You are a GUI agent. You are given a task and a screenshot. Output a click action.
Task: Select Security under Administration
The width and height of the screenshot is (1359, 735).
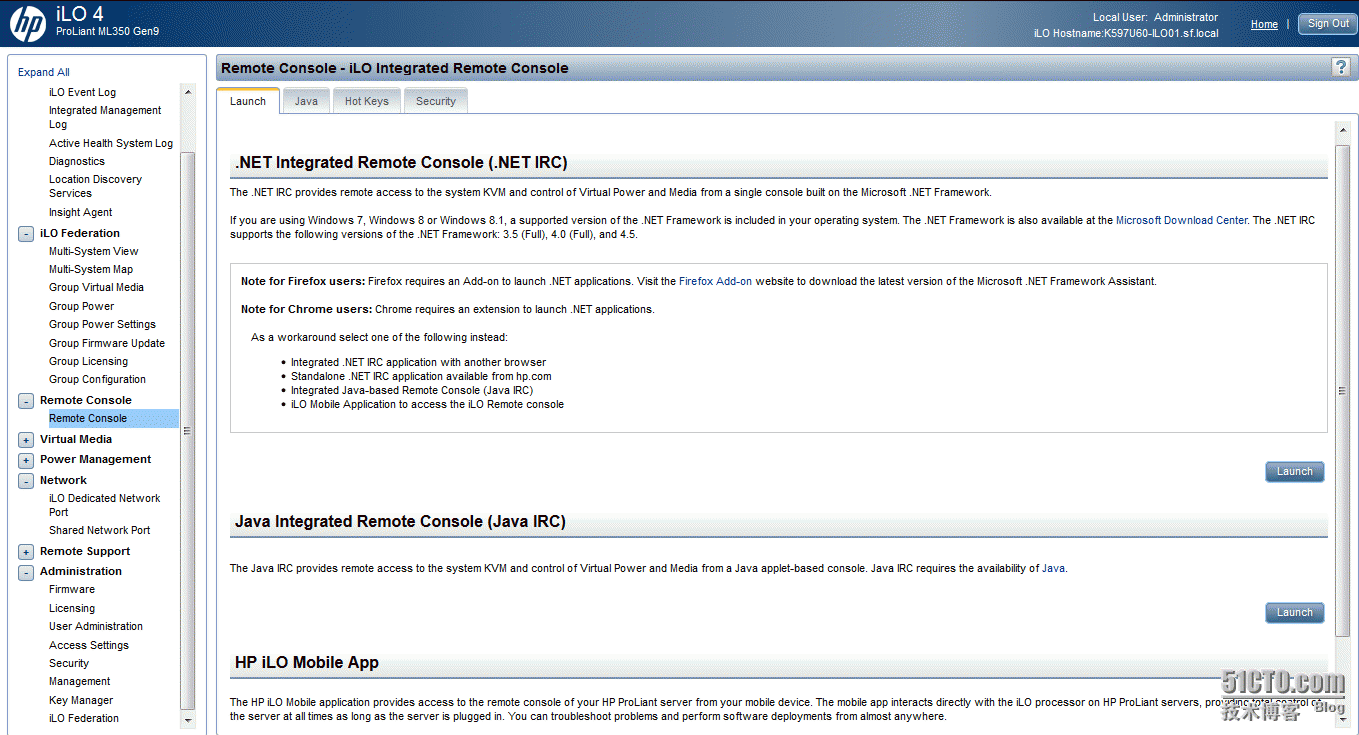69,663
